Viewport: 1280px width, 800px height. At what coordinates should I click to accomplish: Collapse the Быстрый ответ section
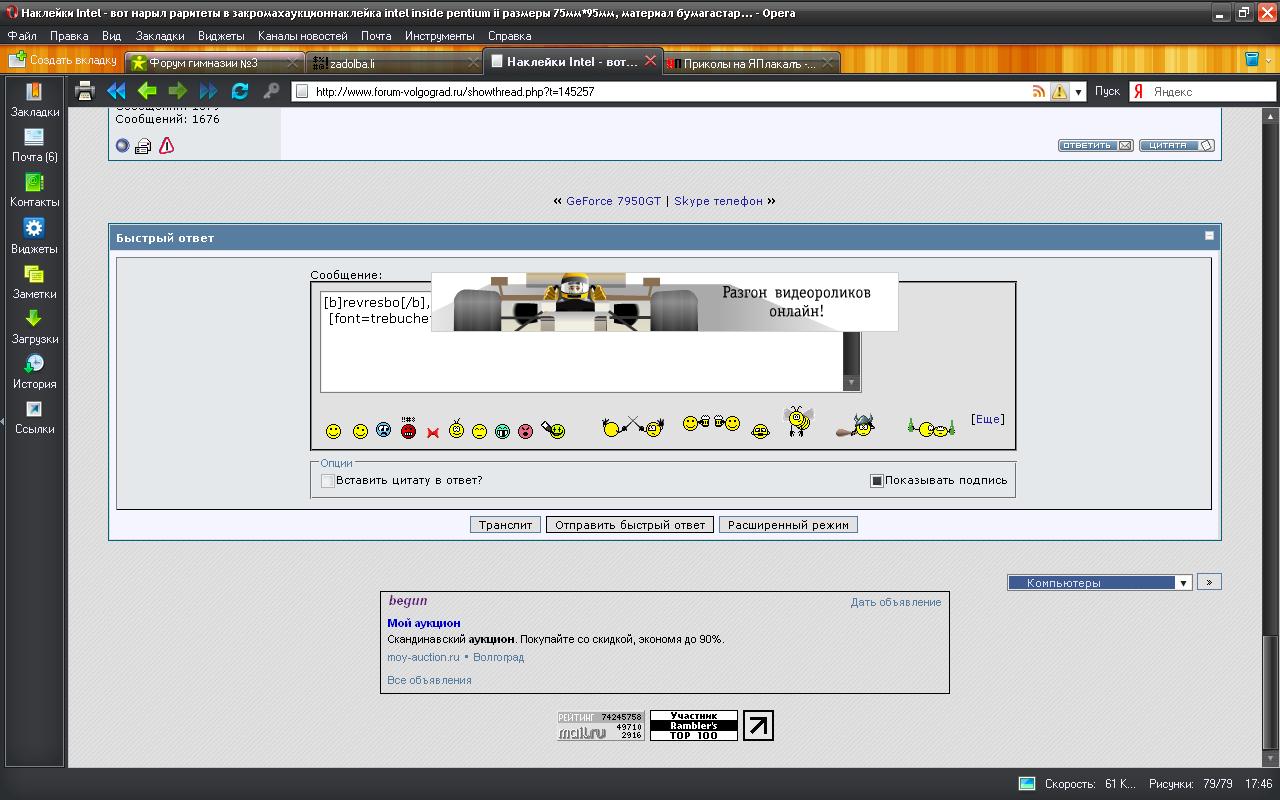pyautogui.click(x=1209, y=236)
